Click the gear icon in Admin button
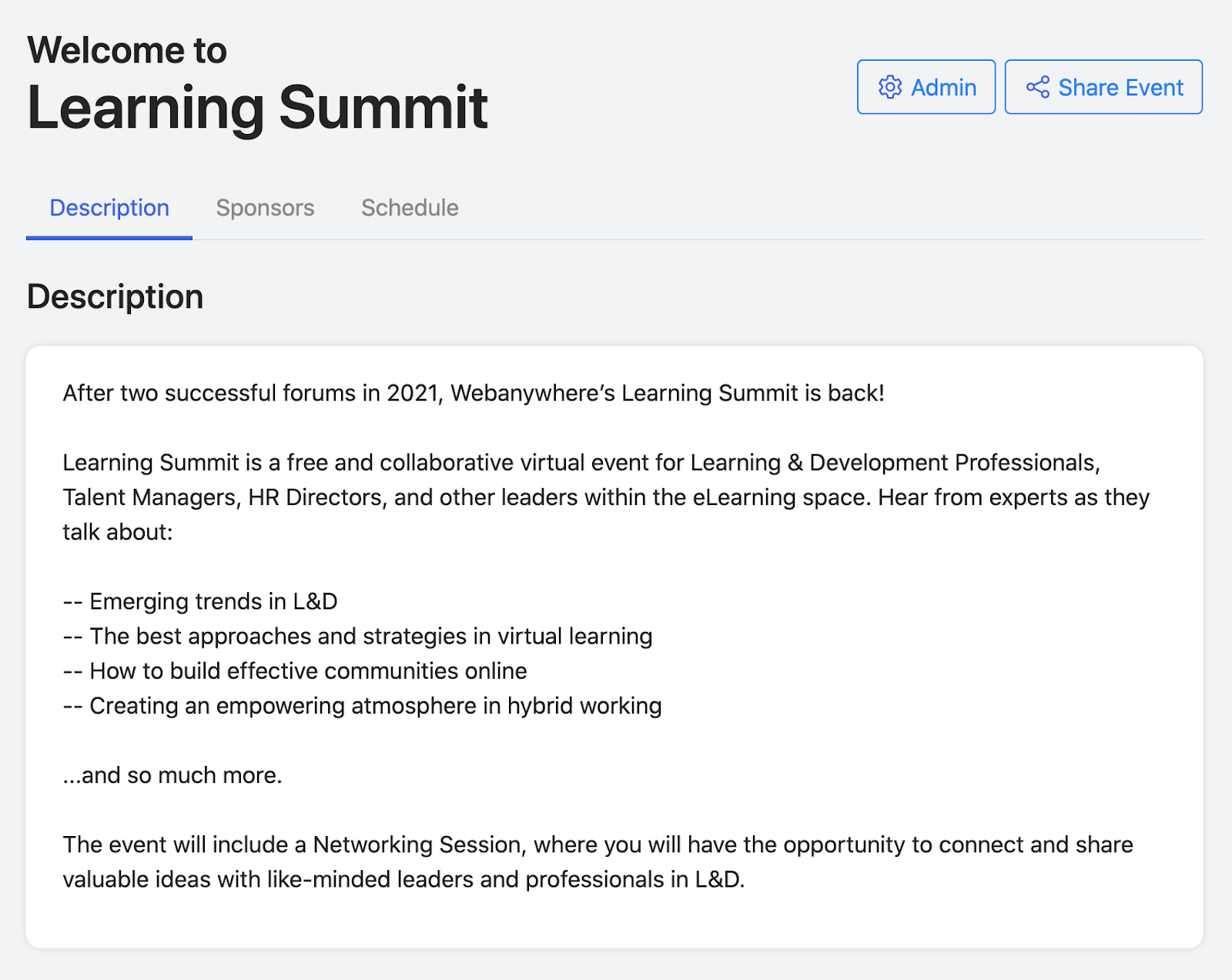Screen dimensions: 1232x980 pyautogui.click(x=890, y=87)
